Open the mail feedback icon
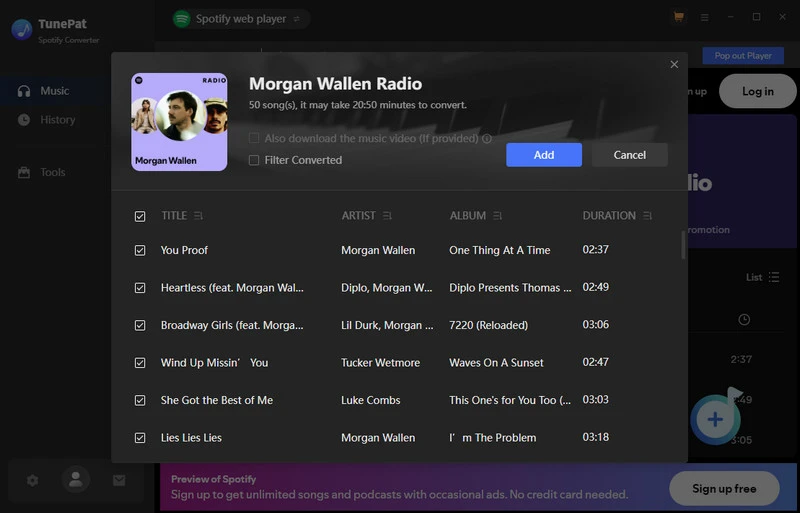Viewport: 800px width, 513px height. (119, 480)
